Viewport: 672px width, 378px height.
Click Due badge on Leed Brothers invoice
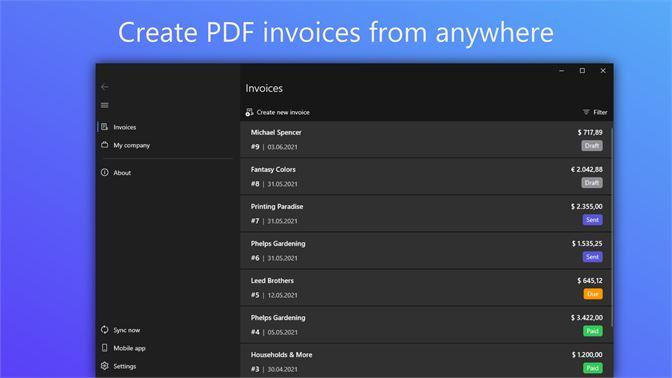(x=593, y=294)
